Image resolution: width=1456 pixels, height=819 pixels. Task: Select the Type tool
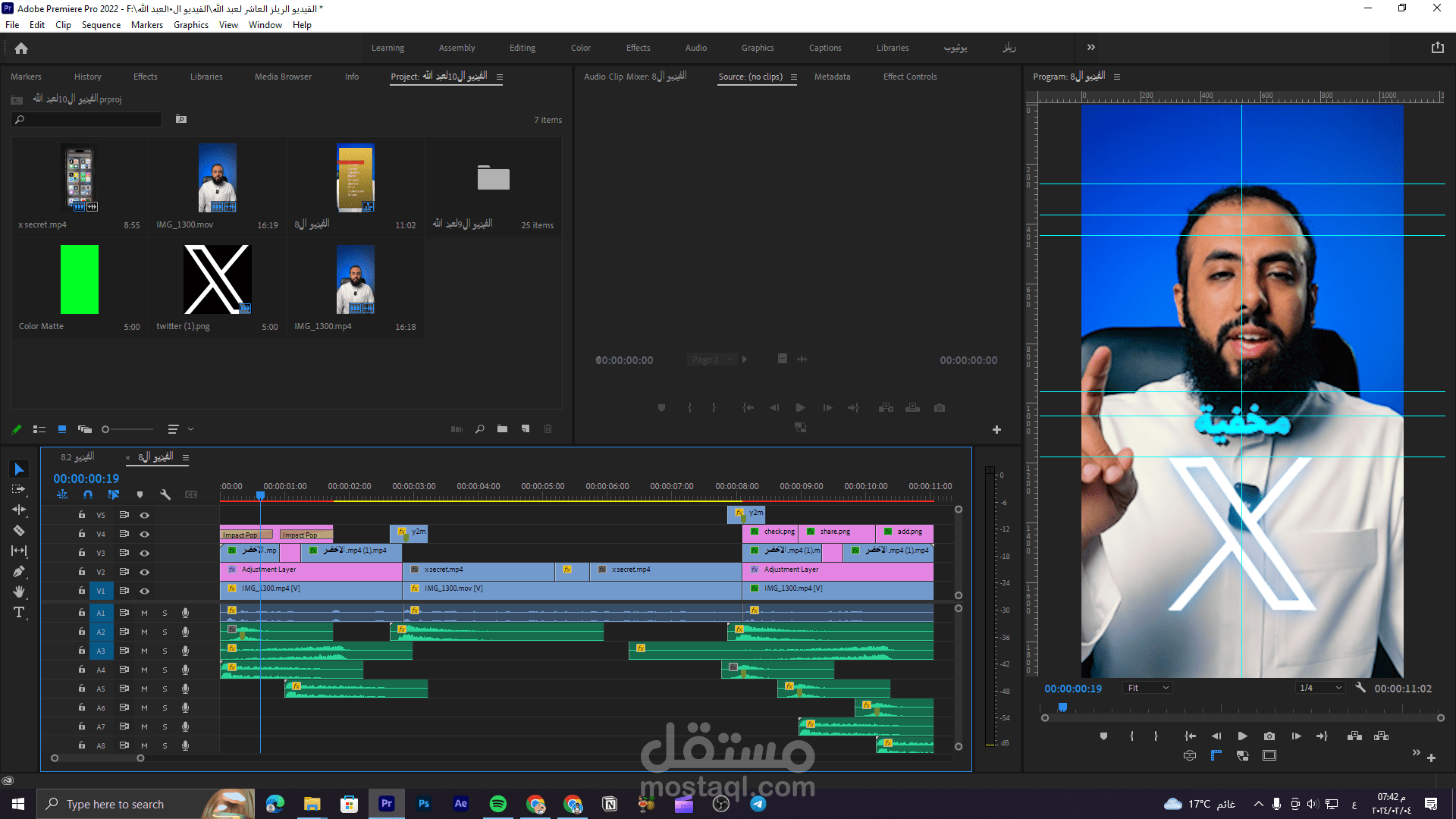click(x=19, y=613)
